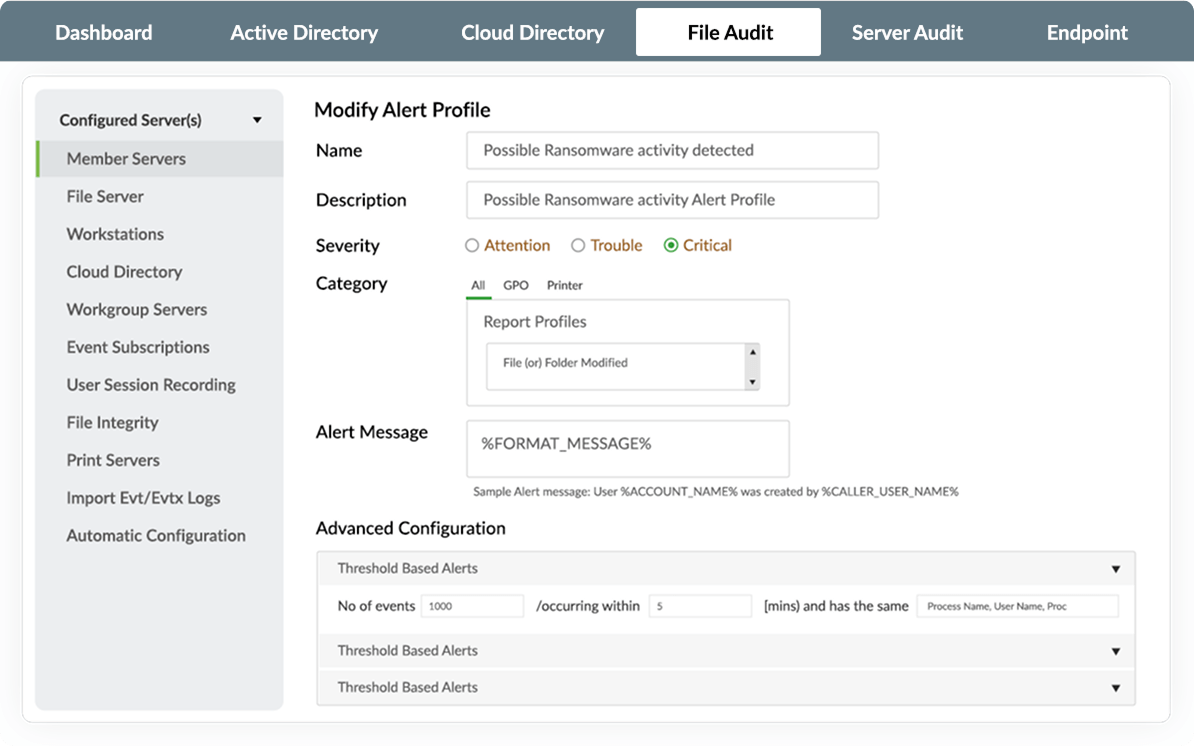Expand the second Threshold Based Alerts section

[x=1115, y=651]
